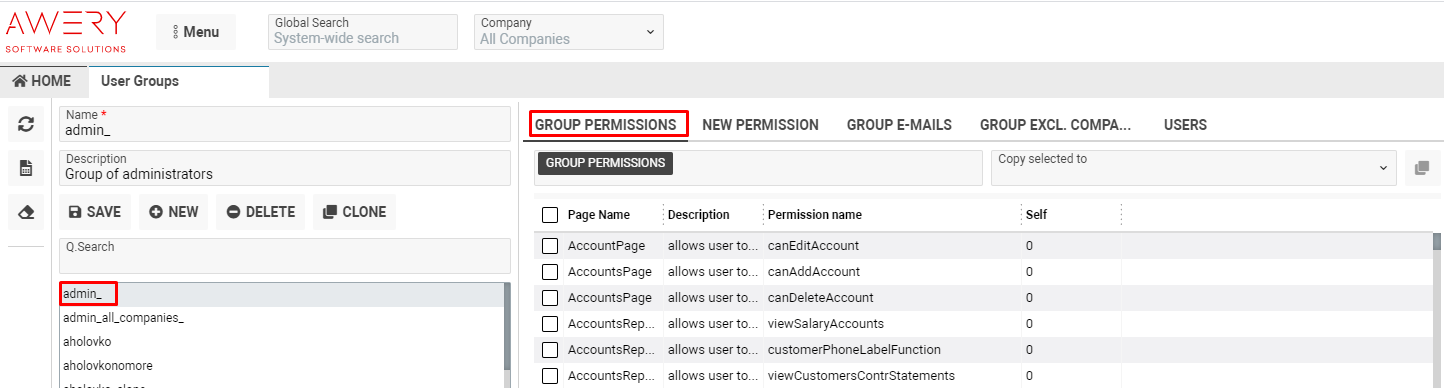Toggle the select-all checkbox in table header
This screenshot has height=388, width=1444.
coord(550,215)
